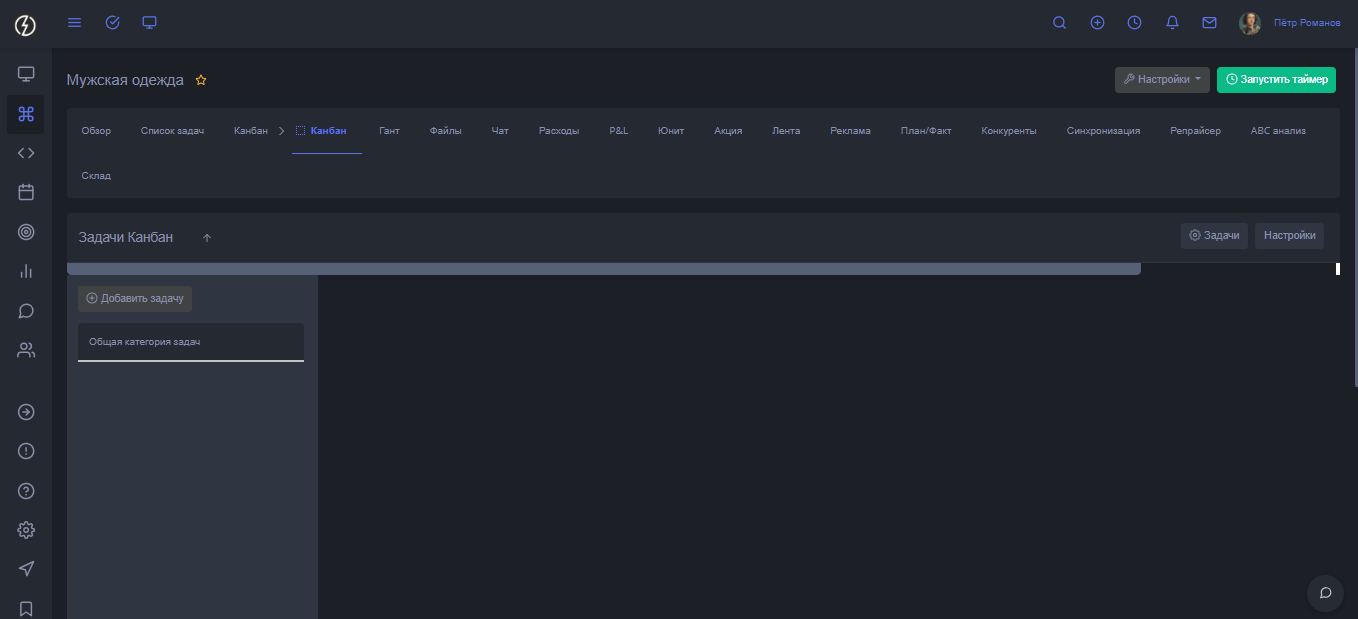Open the floating chat bubble button

(1325, 593)
